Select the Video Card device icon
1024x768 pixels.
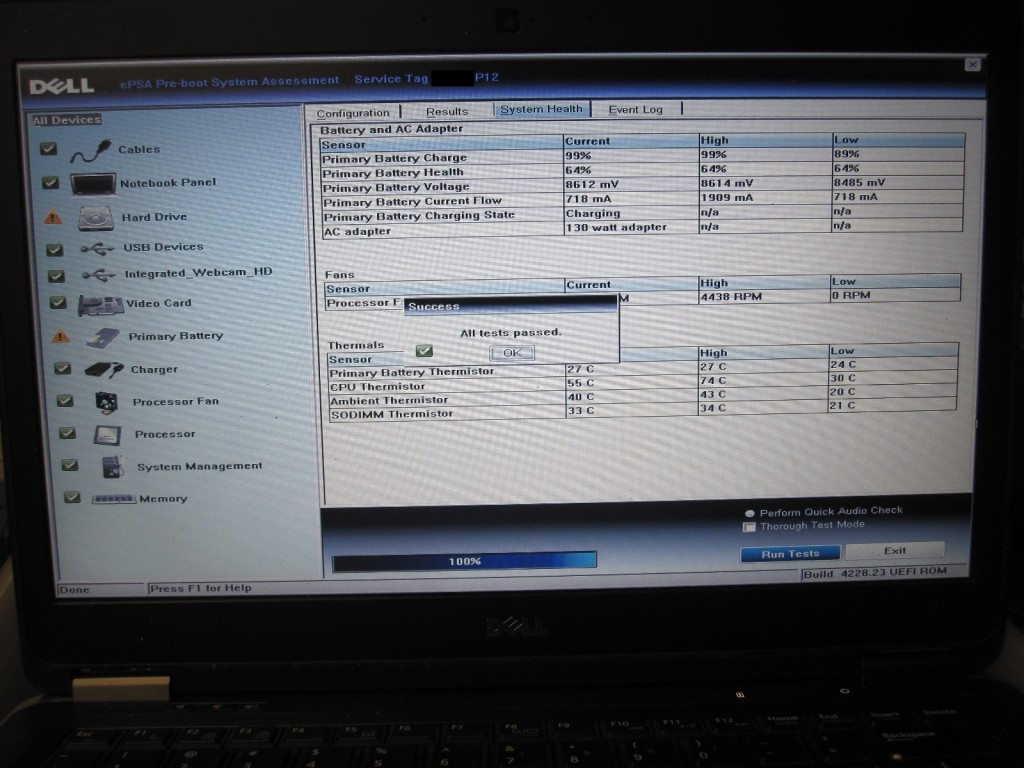coord(101,305)
